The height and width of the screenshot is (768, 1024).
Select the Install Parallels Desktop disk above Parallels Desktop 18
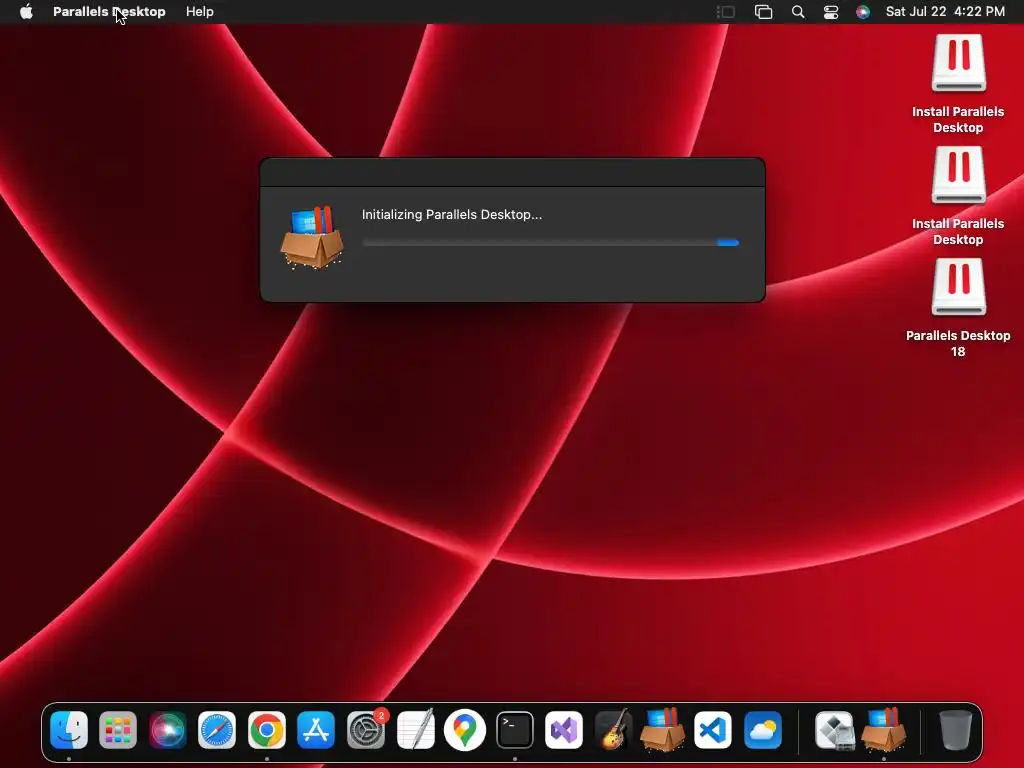click(x=958, y=175)
